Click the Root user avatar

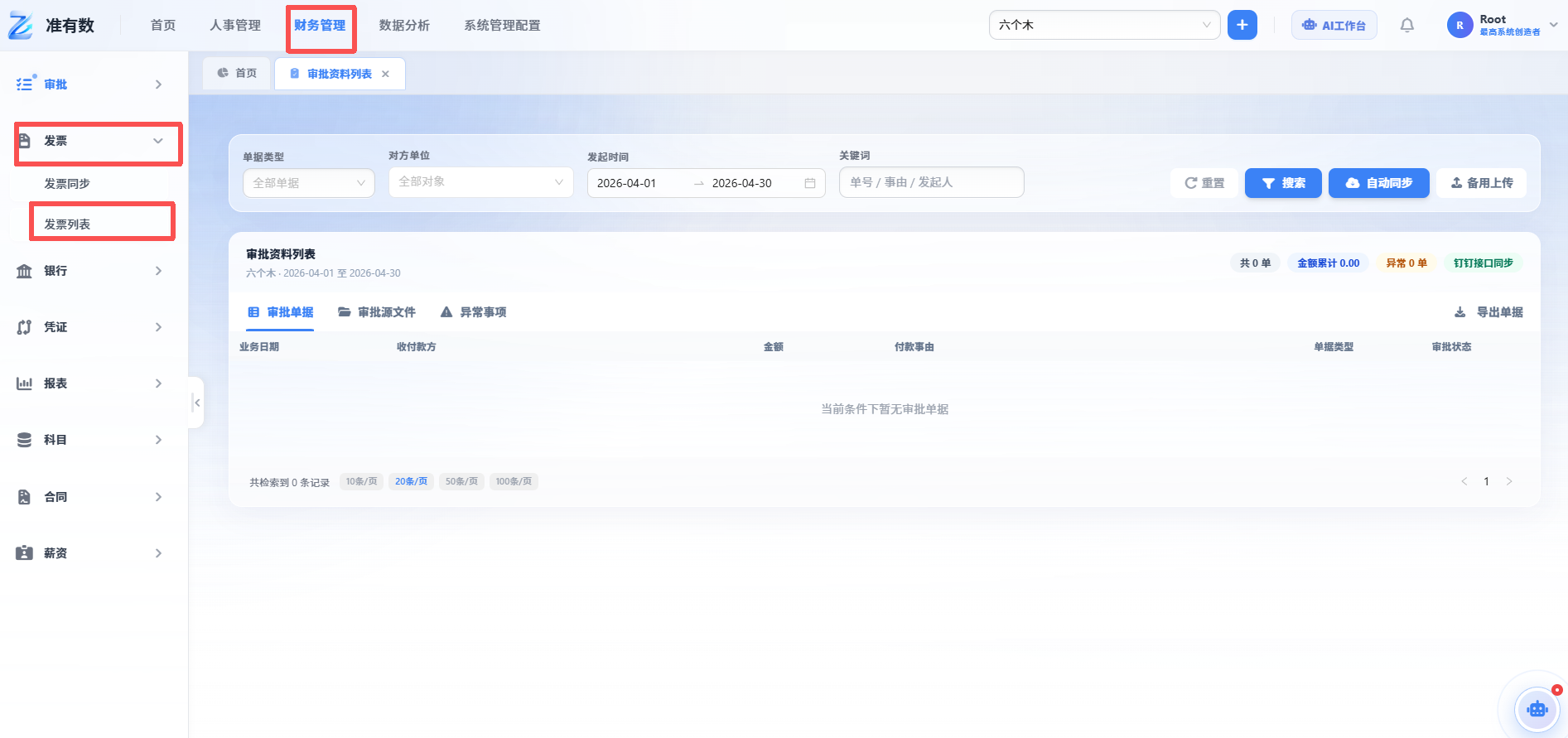pos(1459,25)
